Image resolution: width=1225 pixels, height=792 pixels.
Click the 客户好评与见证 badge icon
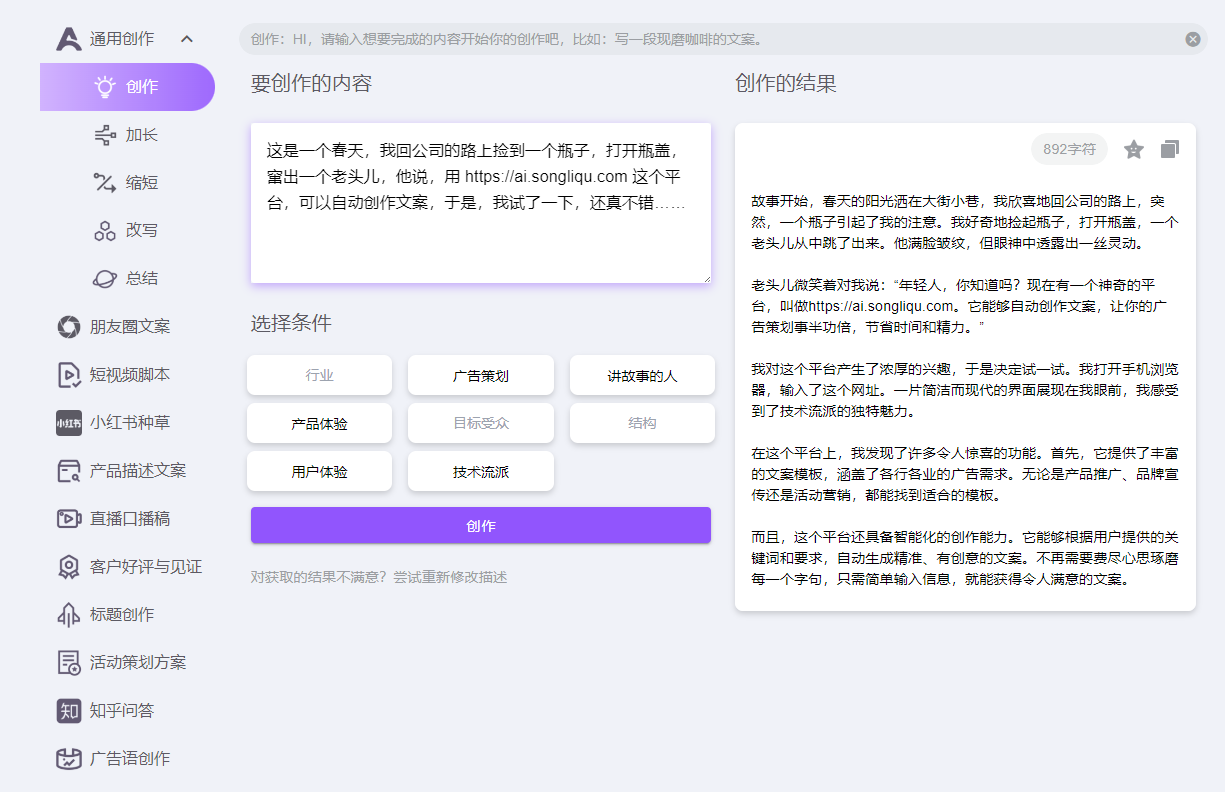pos(69,567)
